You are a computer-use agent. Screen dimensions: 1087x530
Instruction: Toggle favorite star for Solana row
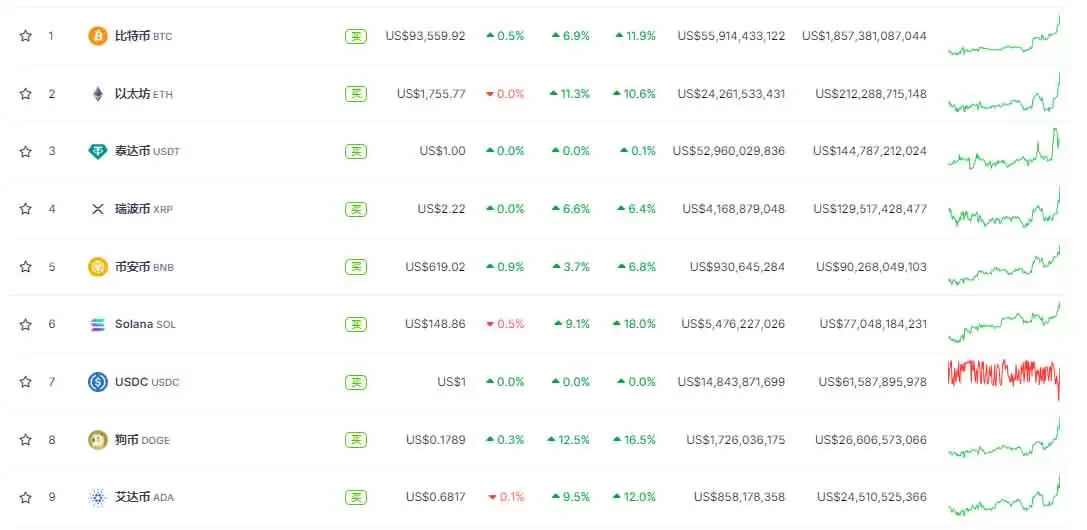25,324
